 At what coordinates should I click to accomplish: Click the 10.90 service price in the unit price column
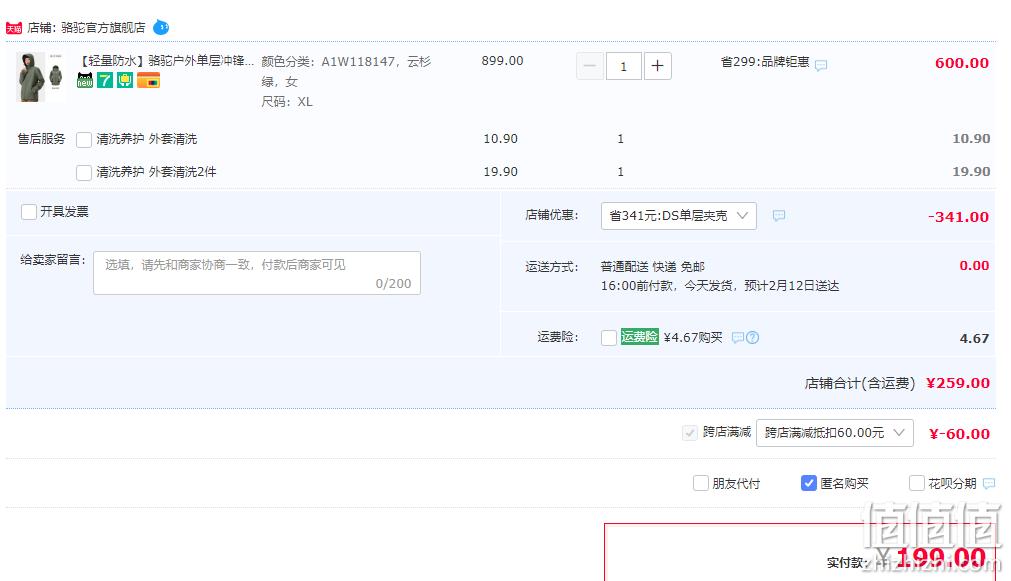pos(500,139)
